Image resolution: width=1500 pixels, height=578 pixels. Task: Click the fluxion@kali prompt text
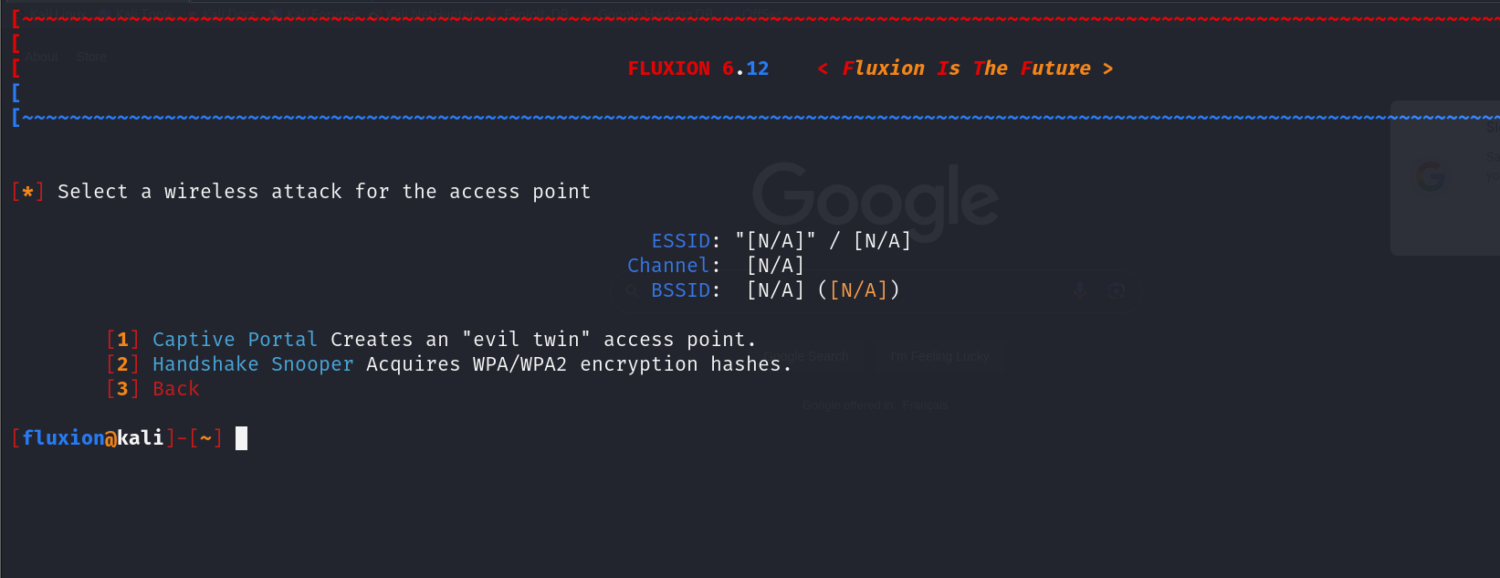coord(93,438)
